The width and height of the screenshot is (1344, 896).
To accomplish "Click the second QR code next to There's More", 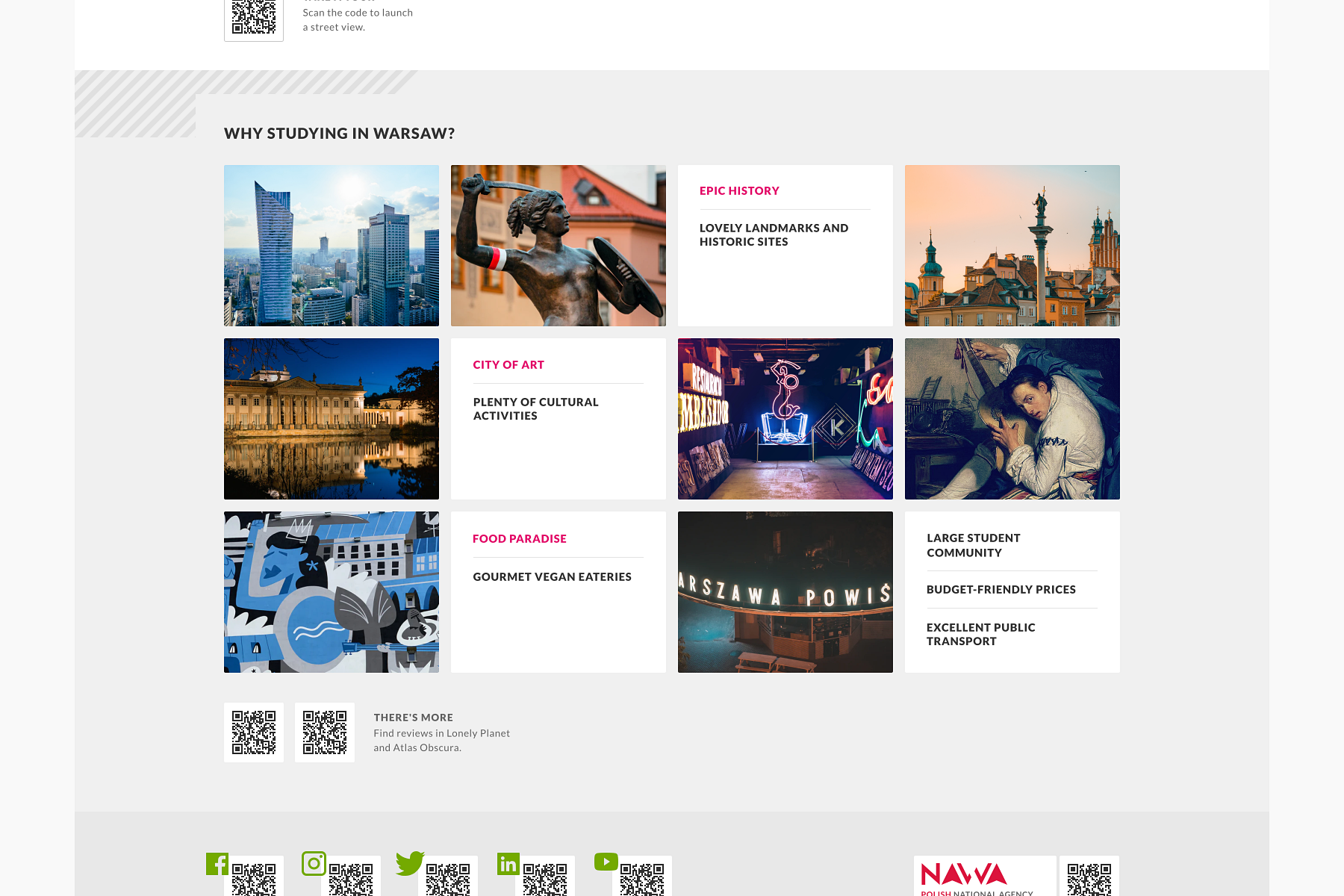I will tap(325, 732).
